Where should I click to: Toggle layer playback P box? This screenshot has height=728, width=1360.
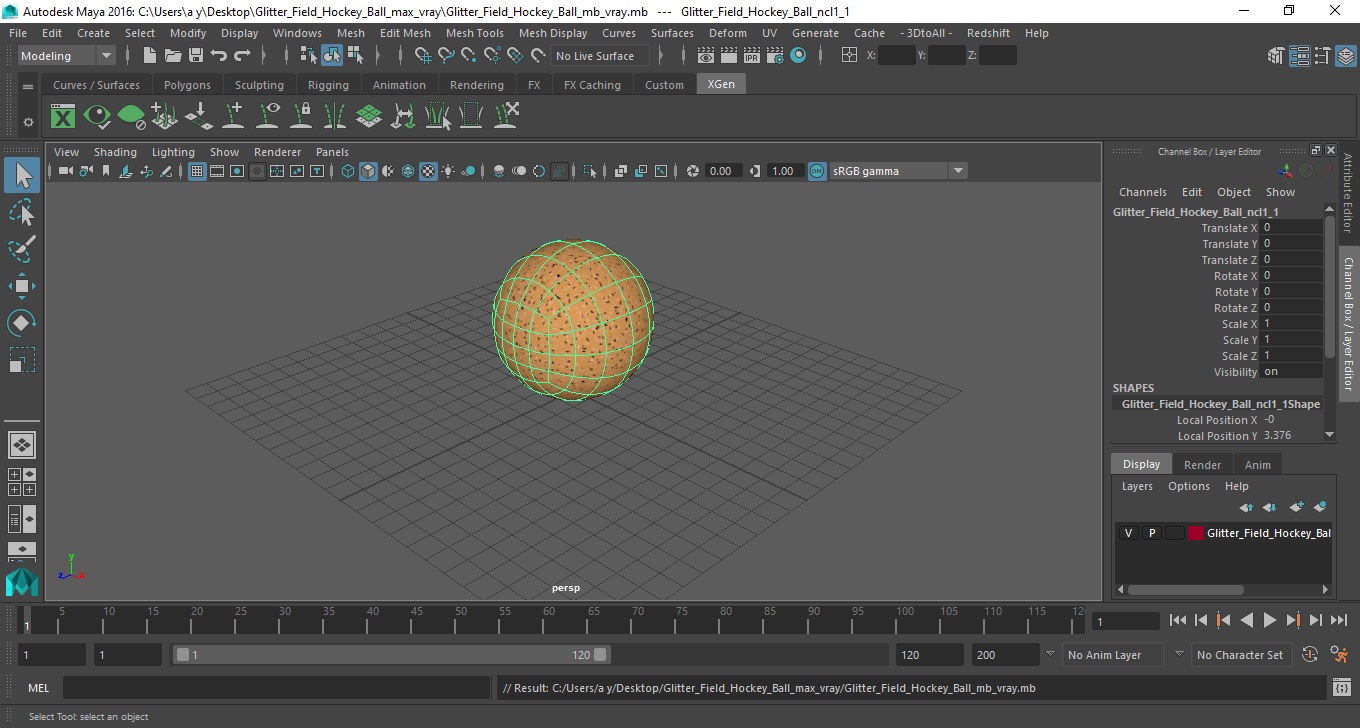(x=1151, y=533)
